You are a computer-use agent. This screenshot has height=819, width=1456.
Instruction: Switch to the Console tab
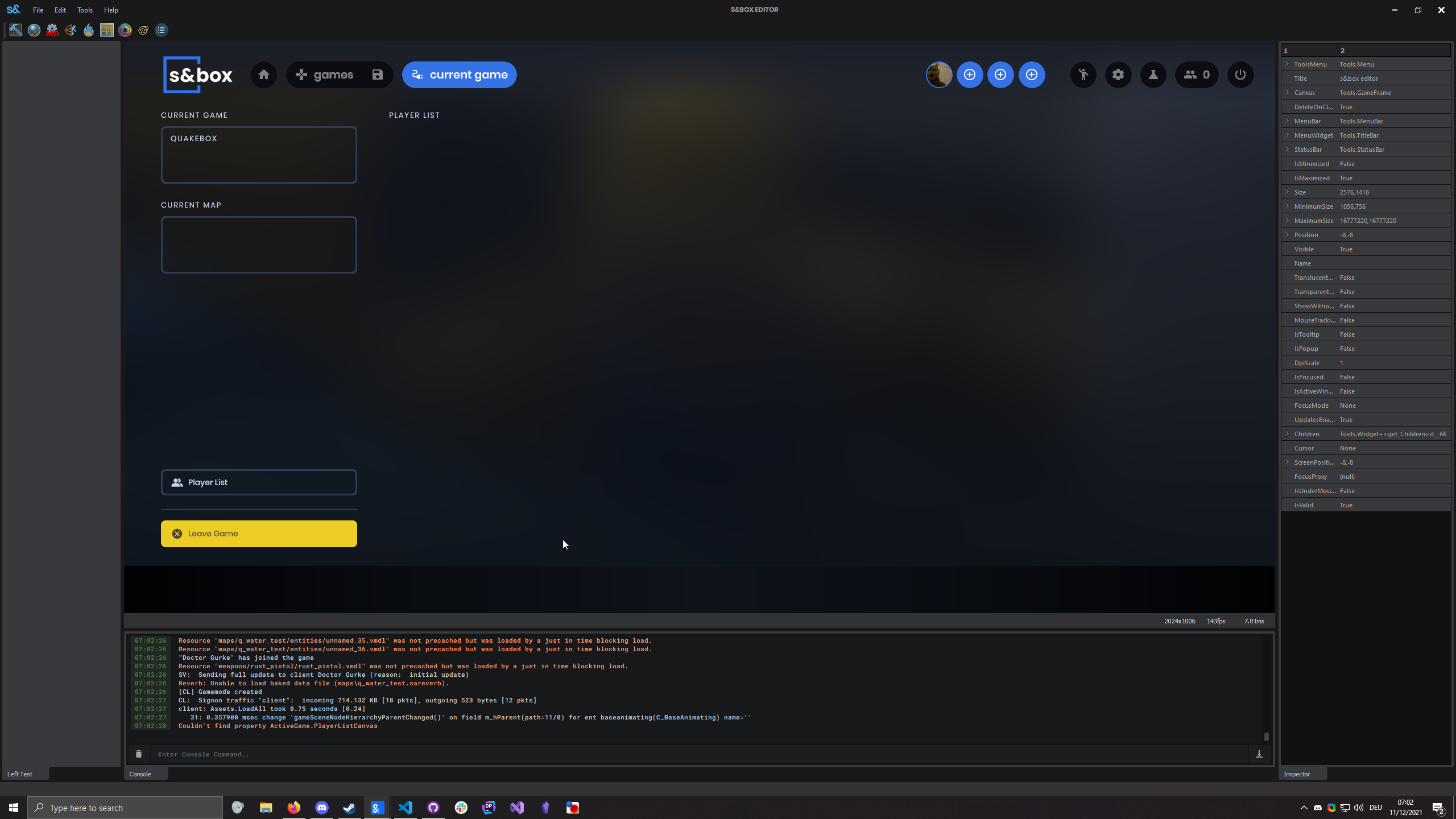pos(146,774)
